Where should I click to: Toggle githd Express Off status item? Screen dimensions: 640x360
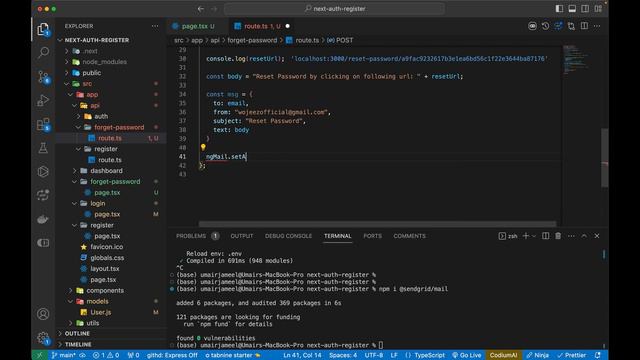click(172, 355)
